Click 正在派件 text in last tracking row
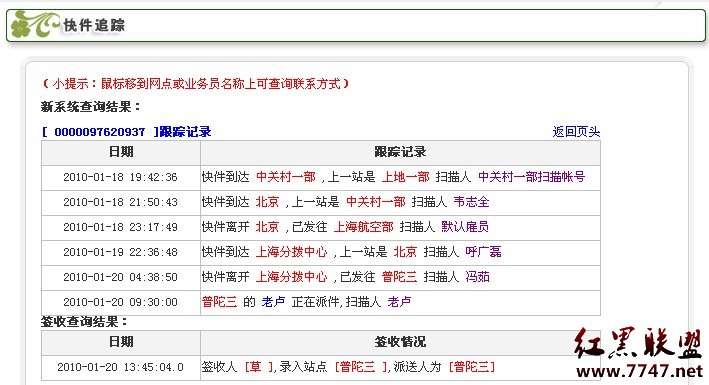 click(x=315, y=302)
